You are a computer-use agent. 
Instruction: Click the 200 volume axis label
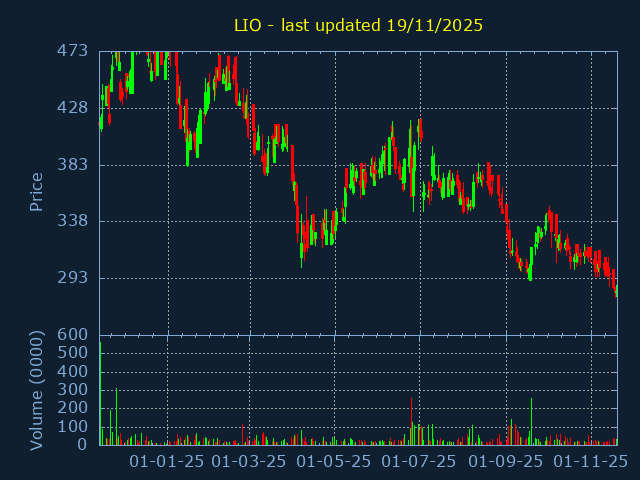pos(72,408)
